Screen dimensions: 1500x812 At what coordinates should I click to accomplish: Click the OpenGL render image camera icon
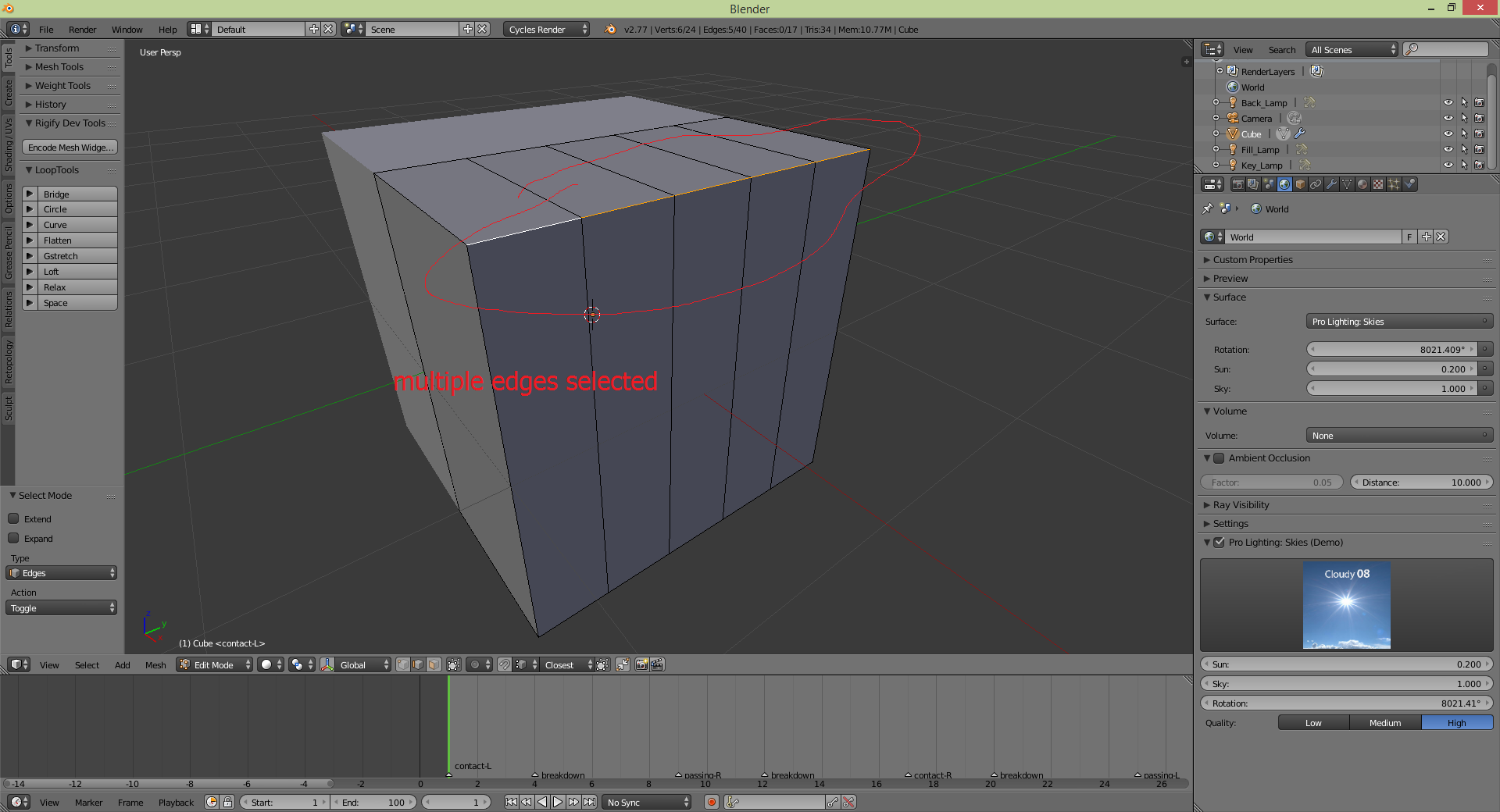coord(641,664)
